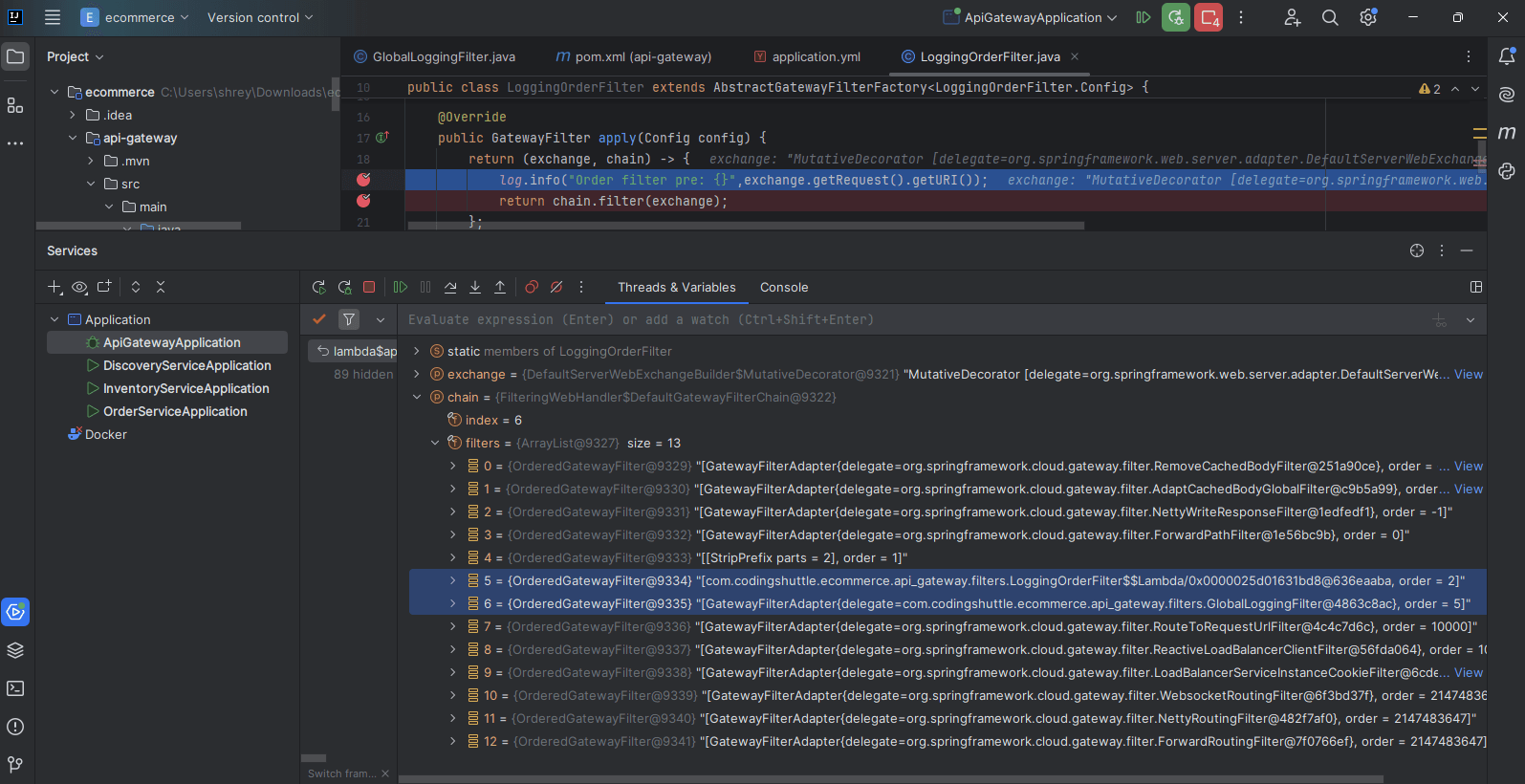Image resolution: width=1525 pixels, height=784 pixels.
Task: Click View link for exchange variable
Action: point(1469,374)
